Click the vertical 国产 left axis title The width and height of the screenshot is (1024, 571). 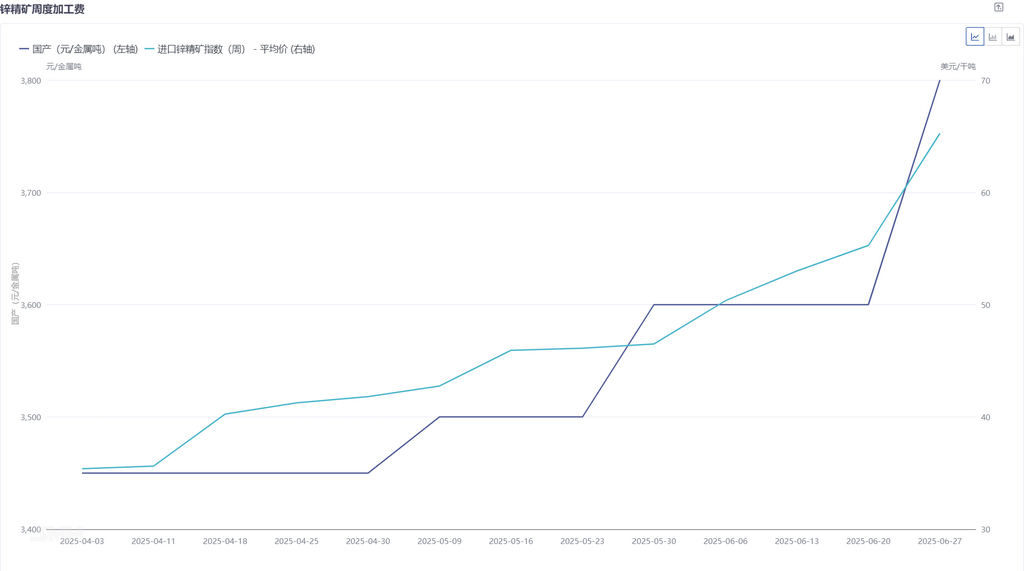tap(15, 294)
